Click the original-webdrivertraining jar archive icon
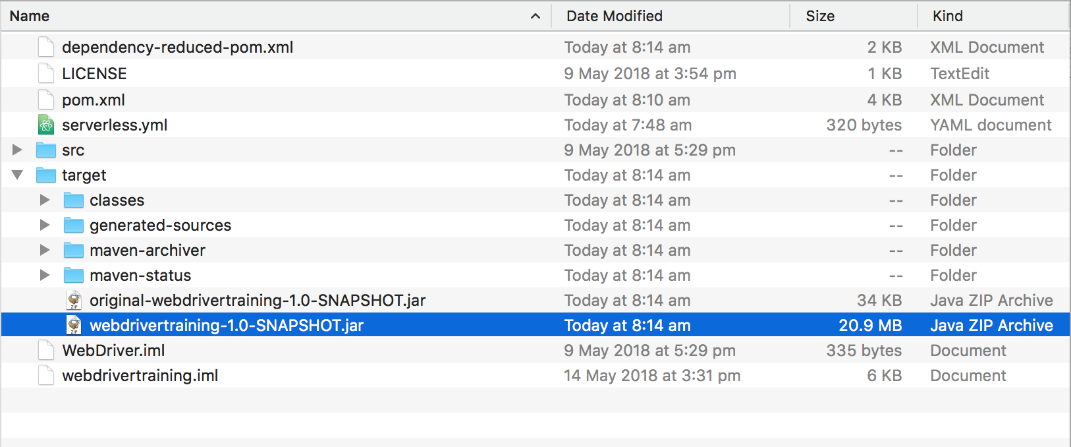 [73, 300]
